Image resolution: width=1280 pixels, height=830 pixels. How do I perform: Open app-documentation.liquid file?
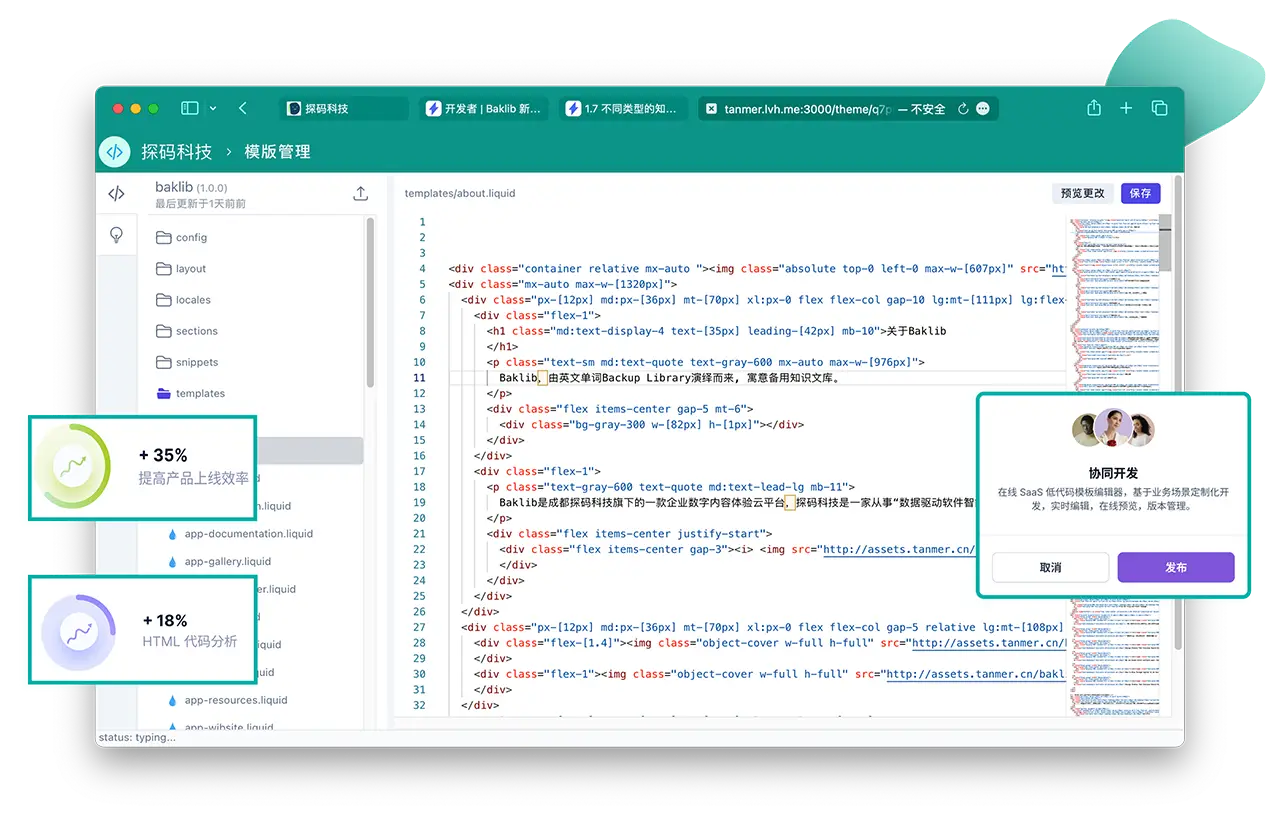(249, 534)
